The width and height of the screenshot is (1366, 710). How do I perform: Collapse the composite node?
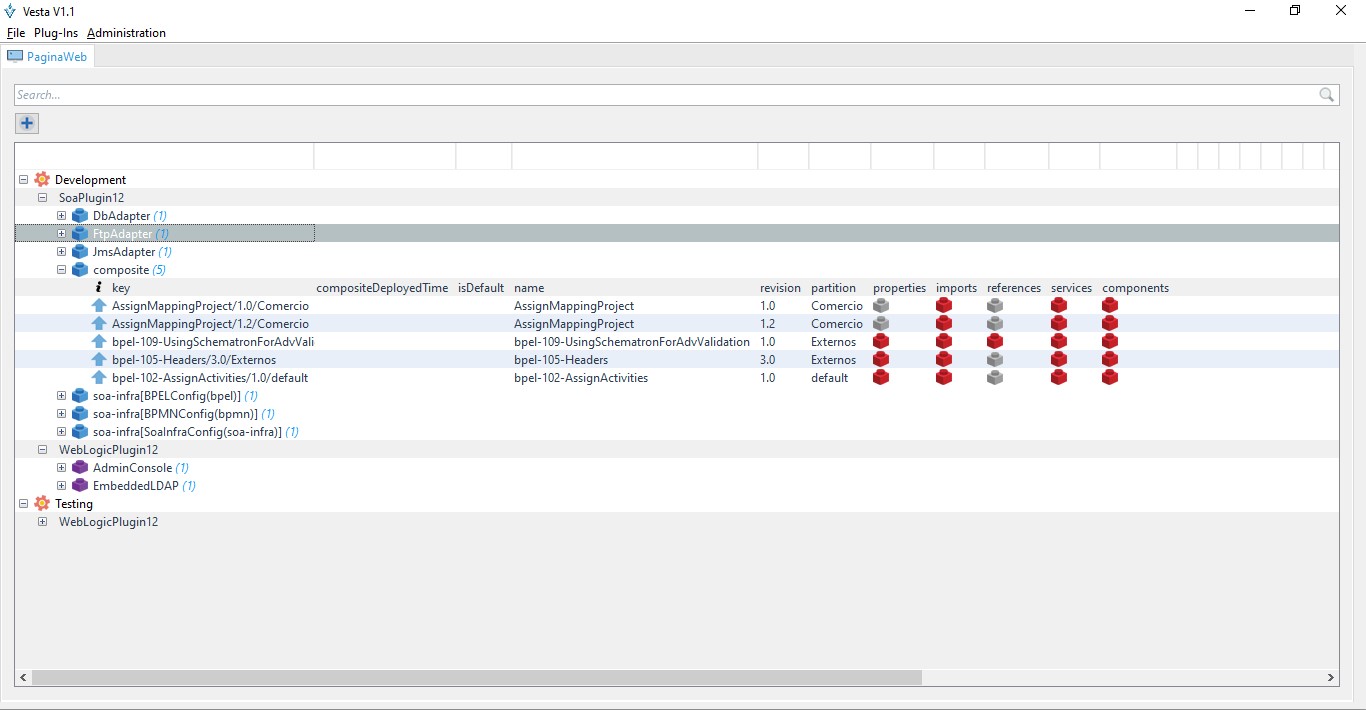tap(61, 270)
